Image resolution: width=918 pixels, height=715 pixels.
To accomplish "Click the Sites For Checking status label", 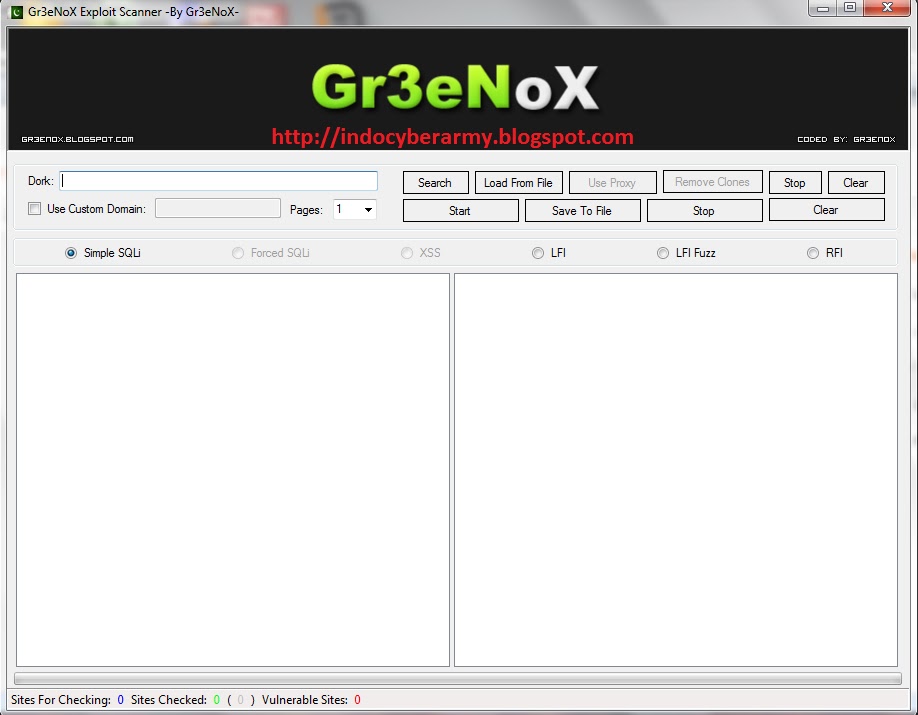I will click(x=61, y=700).
